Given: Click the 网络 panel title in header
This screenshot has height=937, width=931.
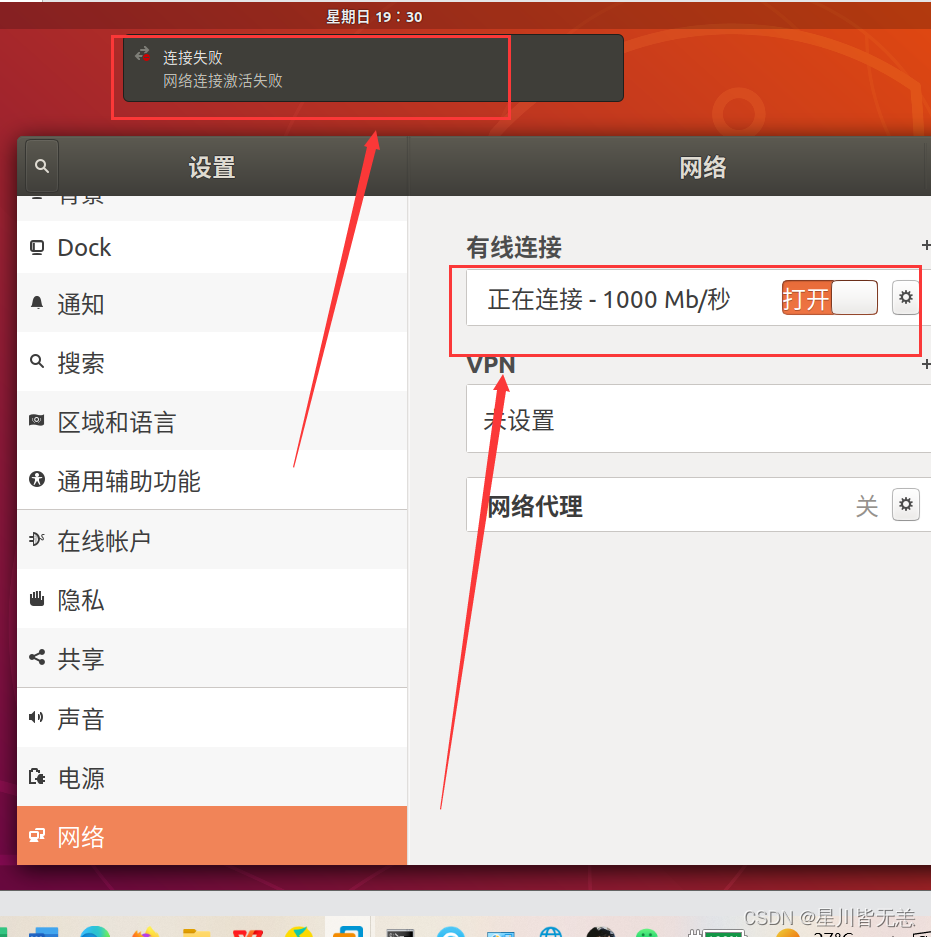Looking at the screenshot, I should [x=703, y=167].
